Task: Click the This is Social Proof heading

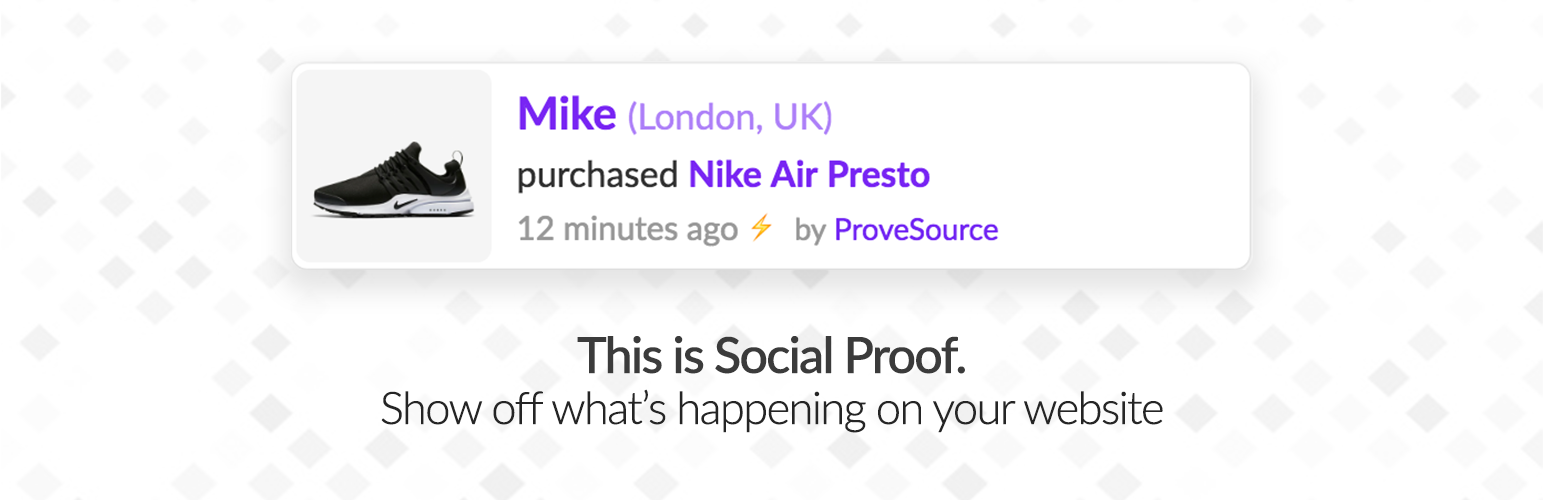Action: 771,355
